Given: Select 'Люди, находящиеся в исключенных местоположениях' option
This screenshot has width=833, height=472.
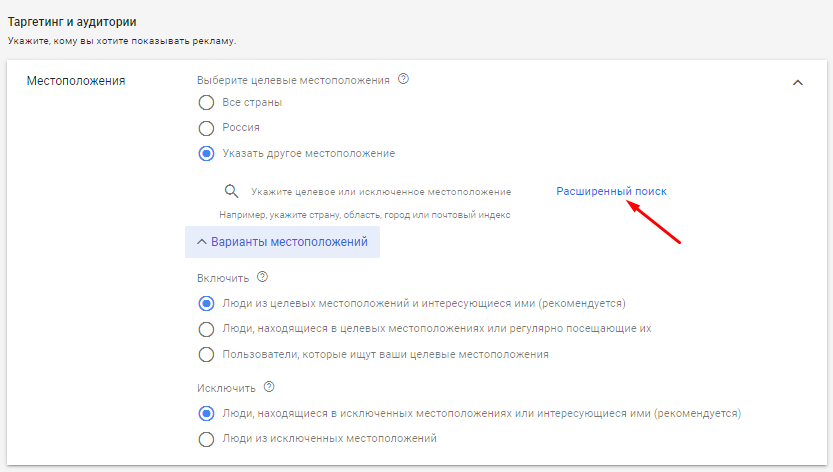Looking at the screenshot, I should point(207,413).
